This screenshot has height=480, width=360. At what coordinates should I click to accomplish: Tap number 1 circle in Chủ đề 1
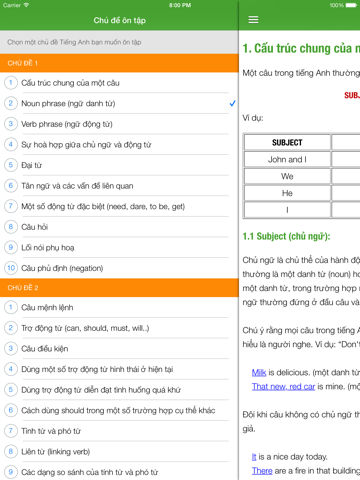[11, 82]
